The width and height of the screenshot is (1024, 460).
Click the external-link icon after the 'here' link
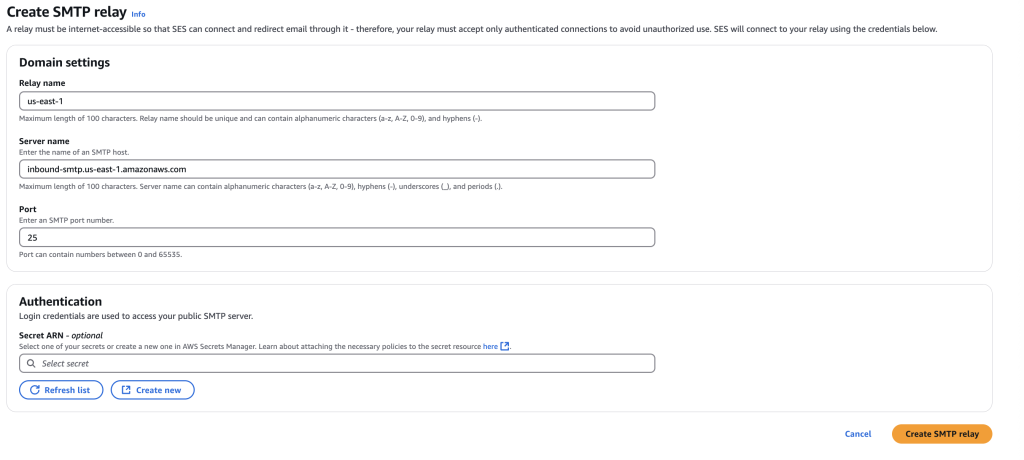[x=505, y=346]
